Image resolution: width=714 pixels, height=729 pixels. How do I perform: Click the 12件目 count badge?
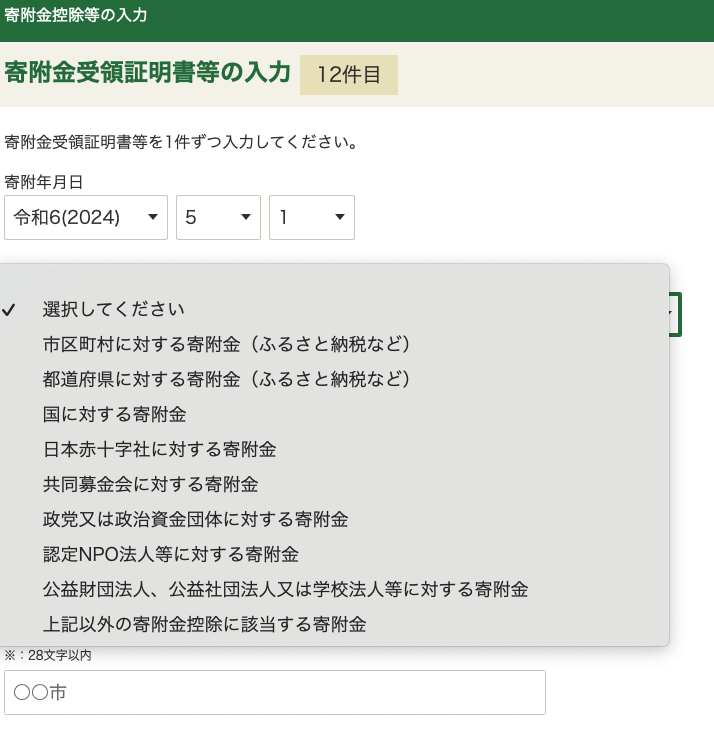click(x=348, y=75)
